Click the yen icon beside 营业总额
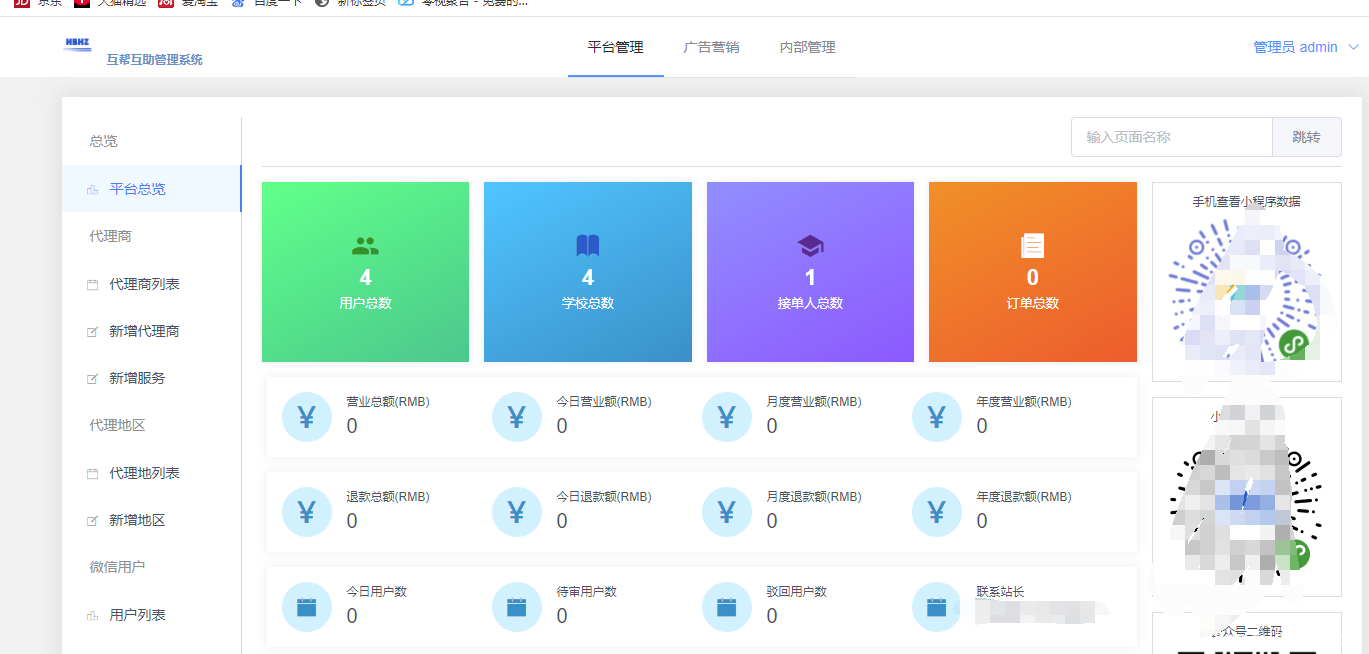 307,417
